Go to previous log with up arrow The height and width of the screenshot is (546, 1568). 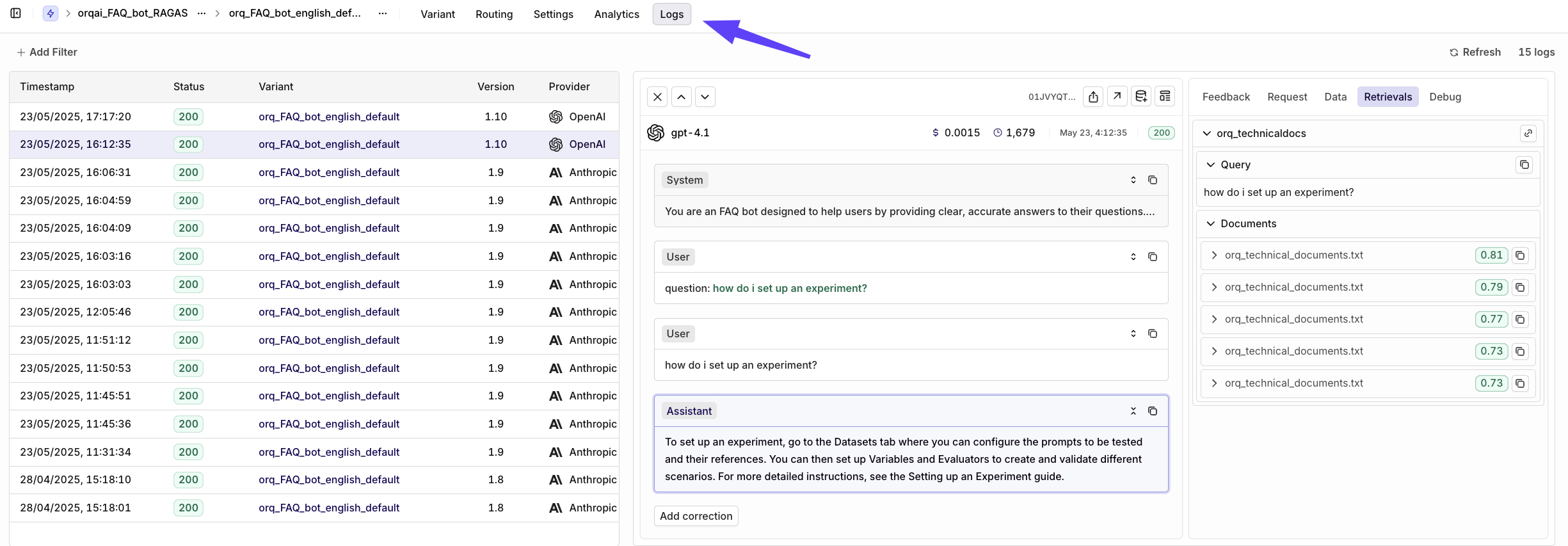point(682,97)
